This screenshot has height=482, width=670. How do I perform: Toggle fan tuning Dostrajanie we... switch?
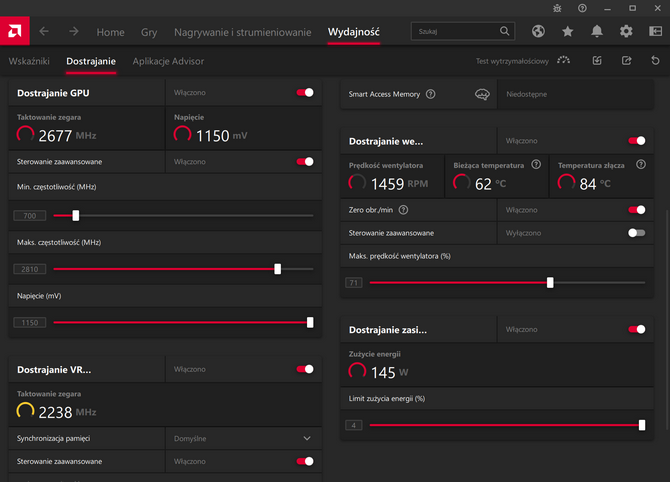pos(637,141)
